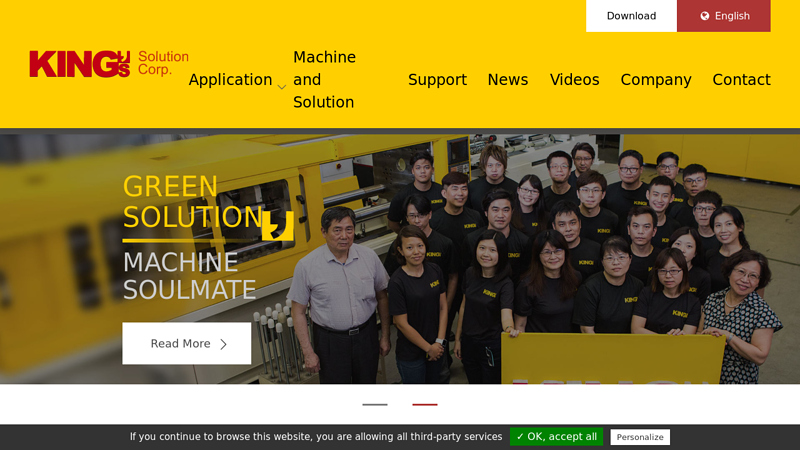Viewport: 800px width, 450px height.
Task: Click the Green Solution banner heading
Action: (170, 202)
